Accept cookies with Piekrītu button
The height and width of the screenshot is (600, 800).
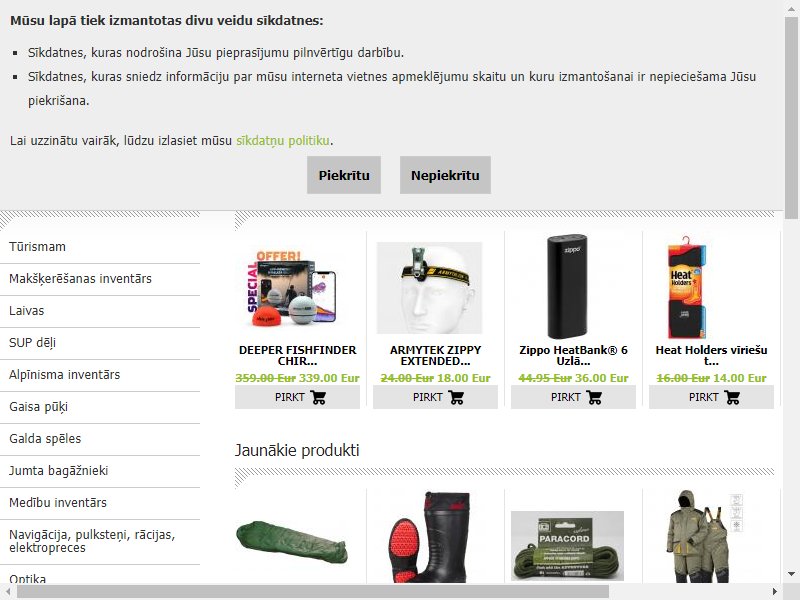(344, 175)
